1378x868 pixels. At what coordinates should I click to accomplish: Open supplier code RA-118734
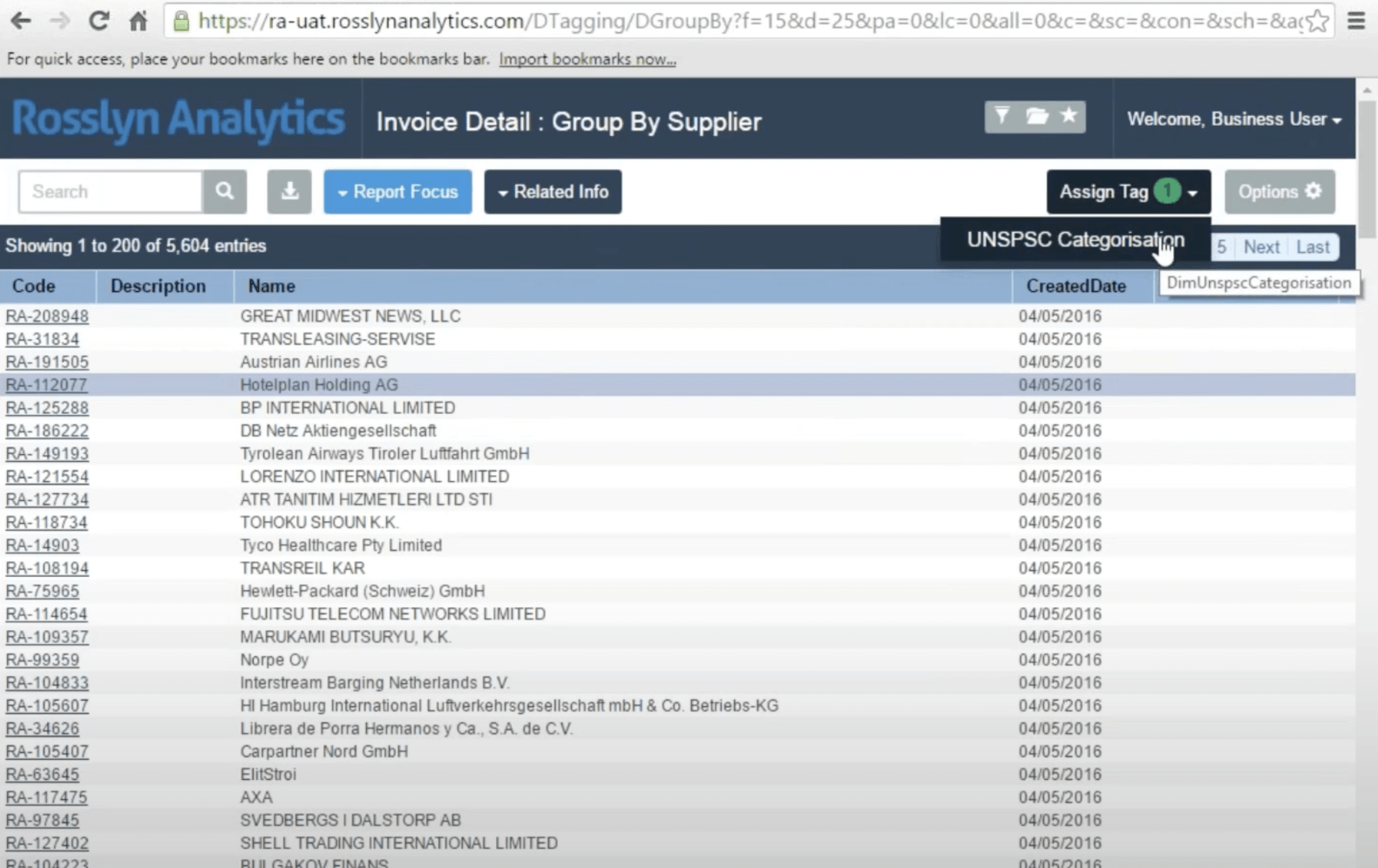tap(46, 523)
